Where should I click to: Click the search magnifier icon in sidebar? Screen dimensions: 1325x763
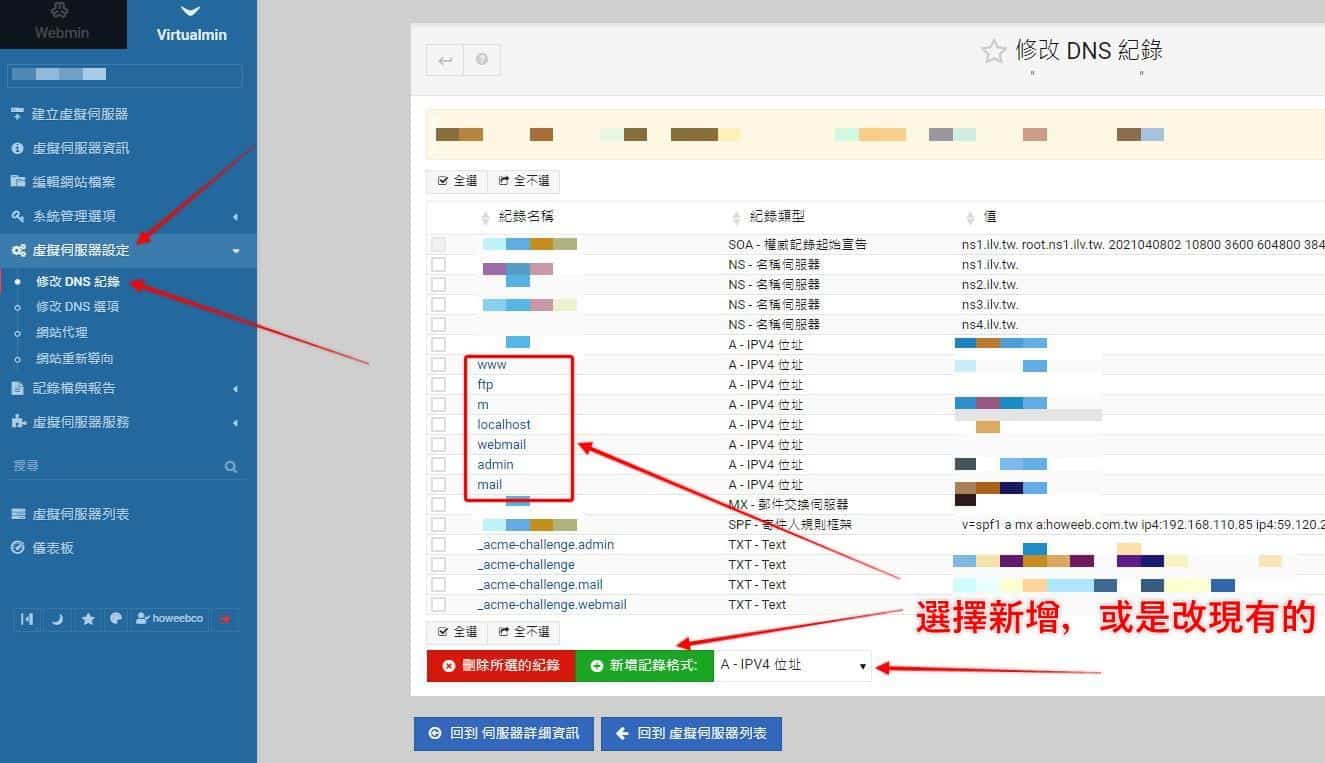coord(231,466)
